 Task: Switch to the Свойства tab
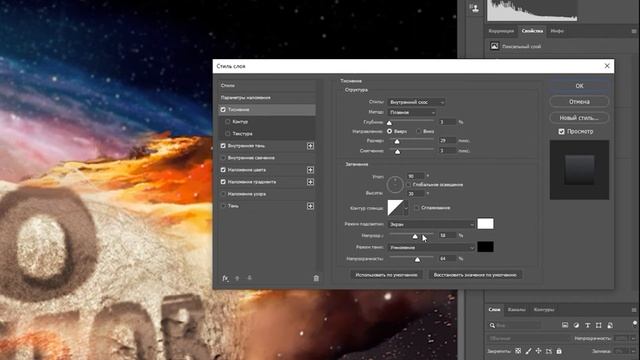click(532, 31)
